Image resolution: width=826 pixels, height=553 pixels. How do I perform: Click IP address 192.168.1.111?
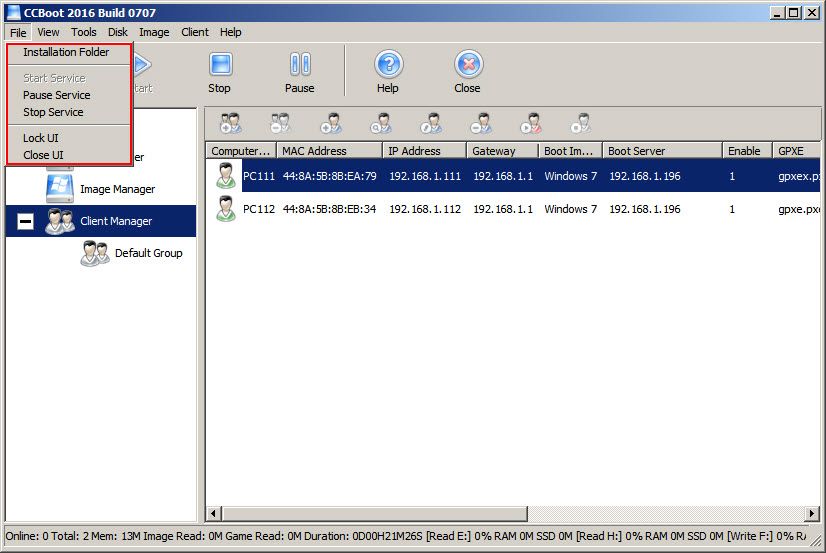click(x=425, y=176)
